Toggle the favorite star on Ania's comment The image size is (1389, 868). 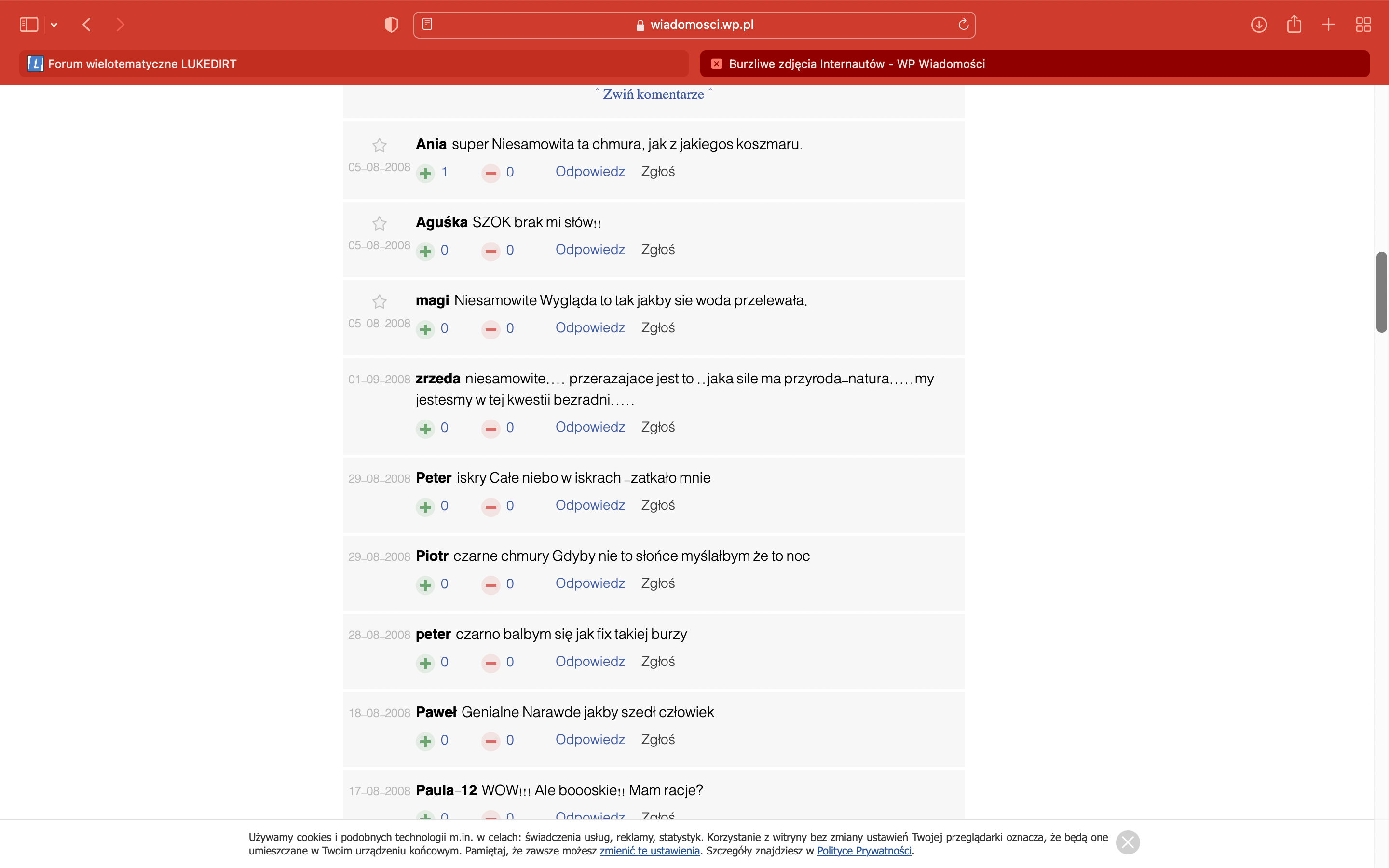point(380,145)
